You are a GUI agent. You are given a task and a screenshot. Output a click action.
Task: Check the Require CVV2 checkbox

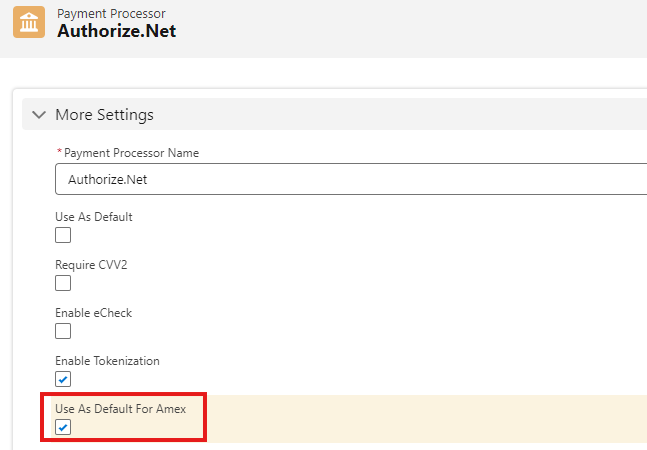tap(63, 283)
